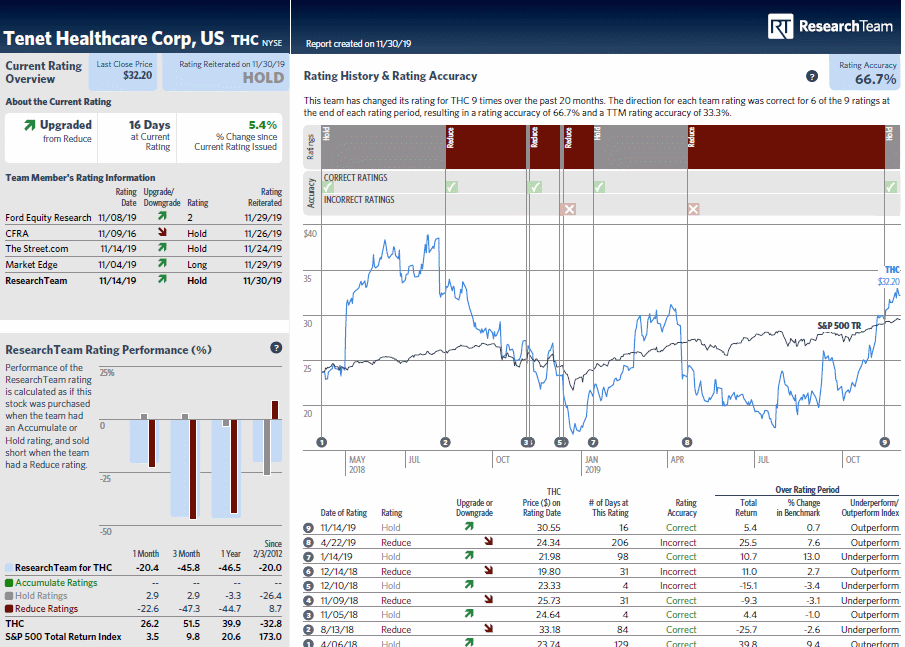Viewport: 905px width, 647px height.
Task: Click the 173.0 S&P 500 since-2012 value
Action: click(270, 637)
